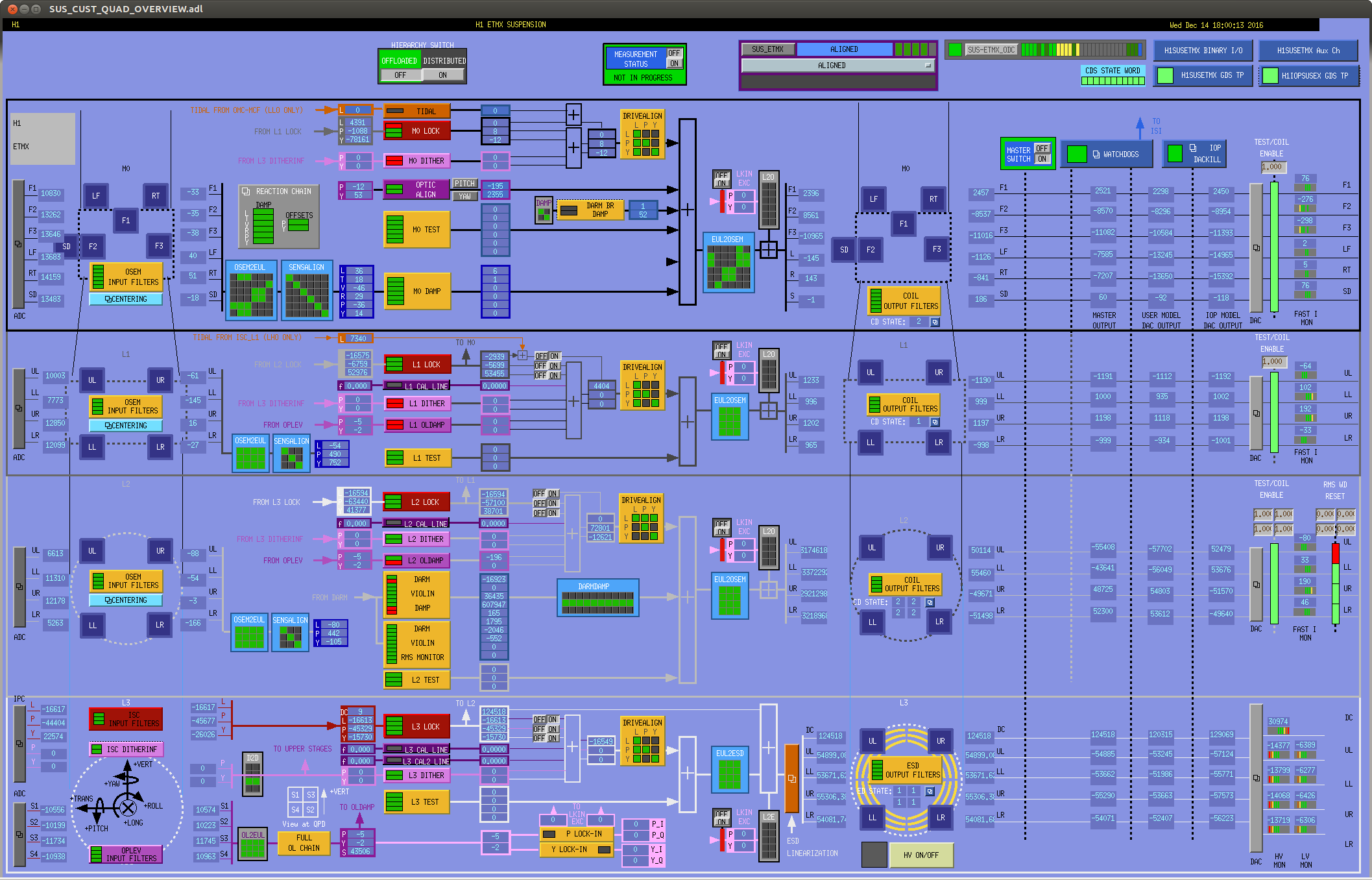The width and height of the screenshot is (1372, 880).
Task: Open the M0 DRIVEALIGN matrix
Action: click(x=642, y=134)
